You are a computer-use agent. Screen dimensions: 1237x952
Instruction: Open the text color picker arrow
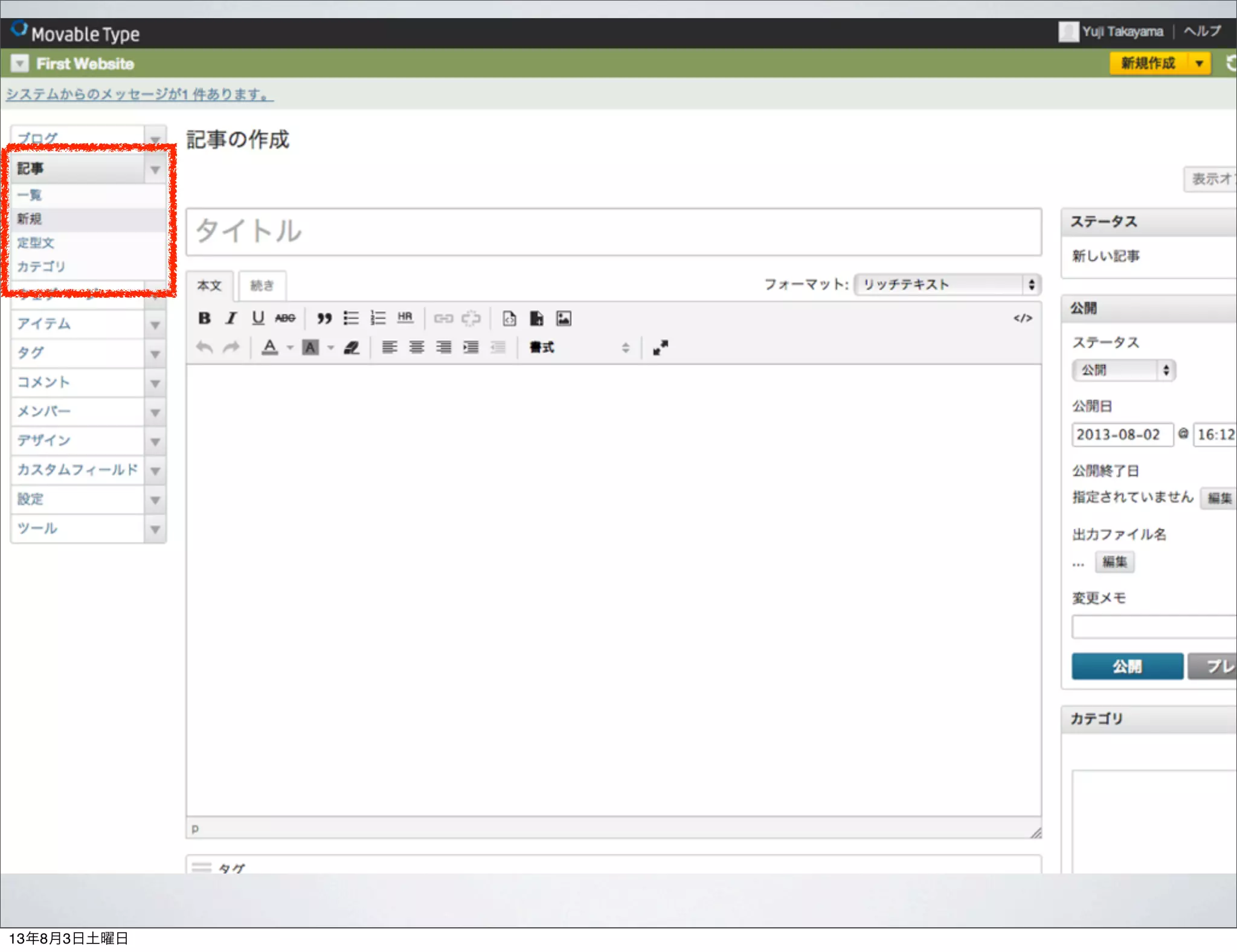click(x=290, y=347)
